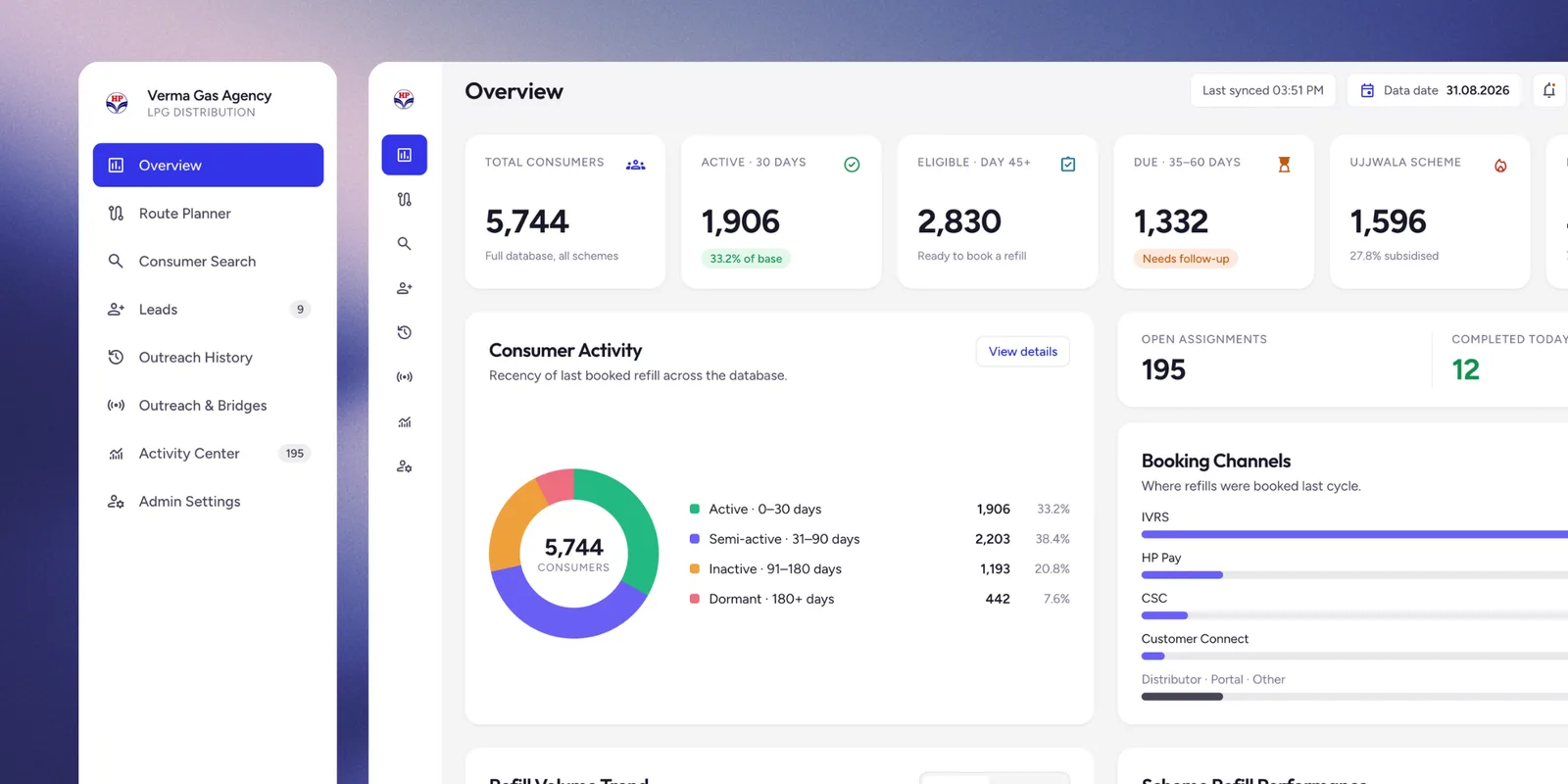1568x784 pixels.
Task: Click the activity chart icon in the collapsed rail
Action: [404, 421]
